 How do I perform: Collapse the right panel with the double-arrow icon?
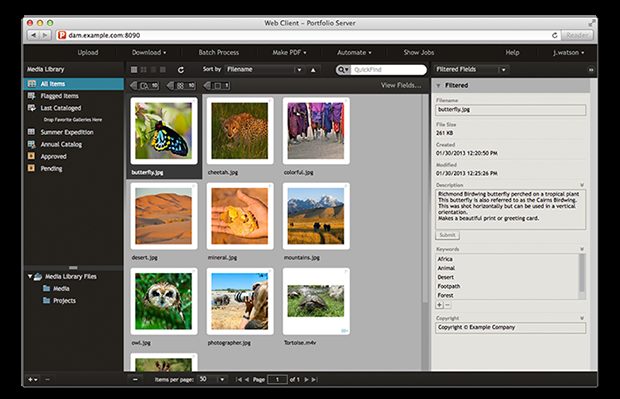click(x=591, y=70)
